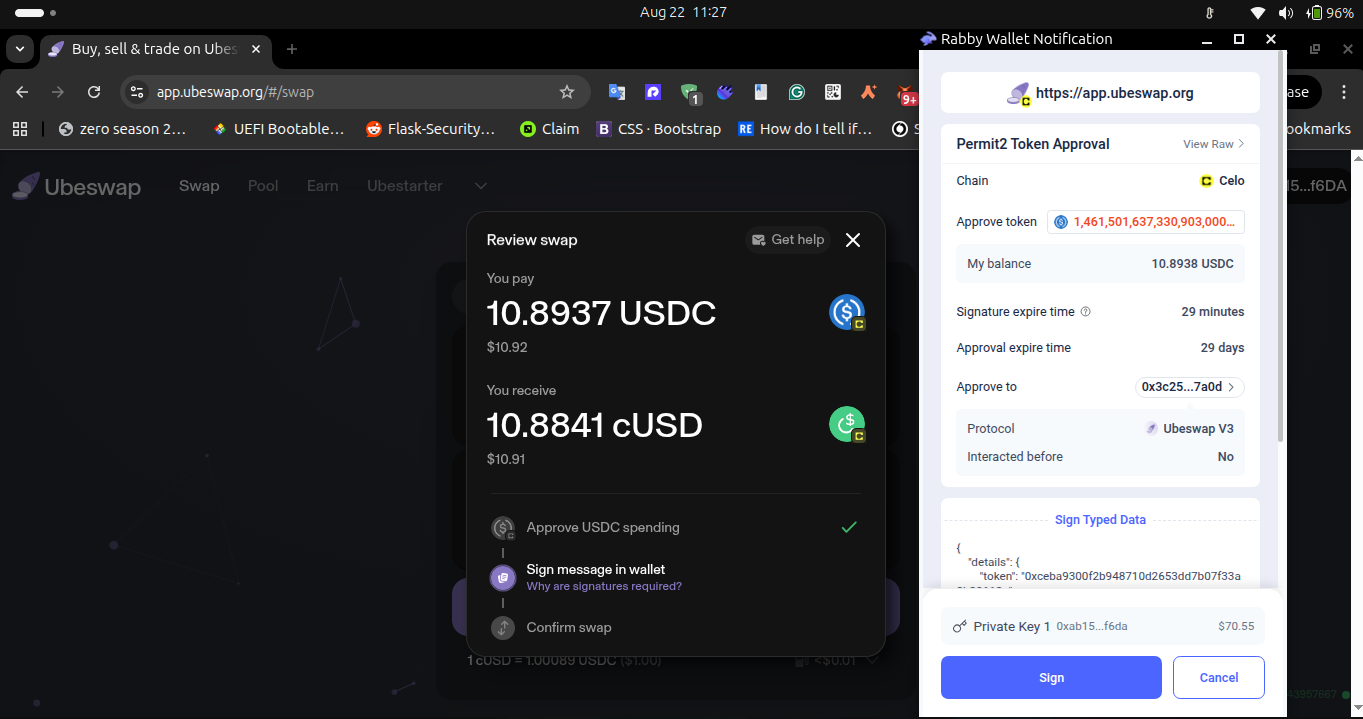The width and height of the screenshot is (1363, 719).
Task: Click the Google Translate extension icon
Action: click(x=617, y=92)
